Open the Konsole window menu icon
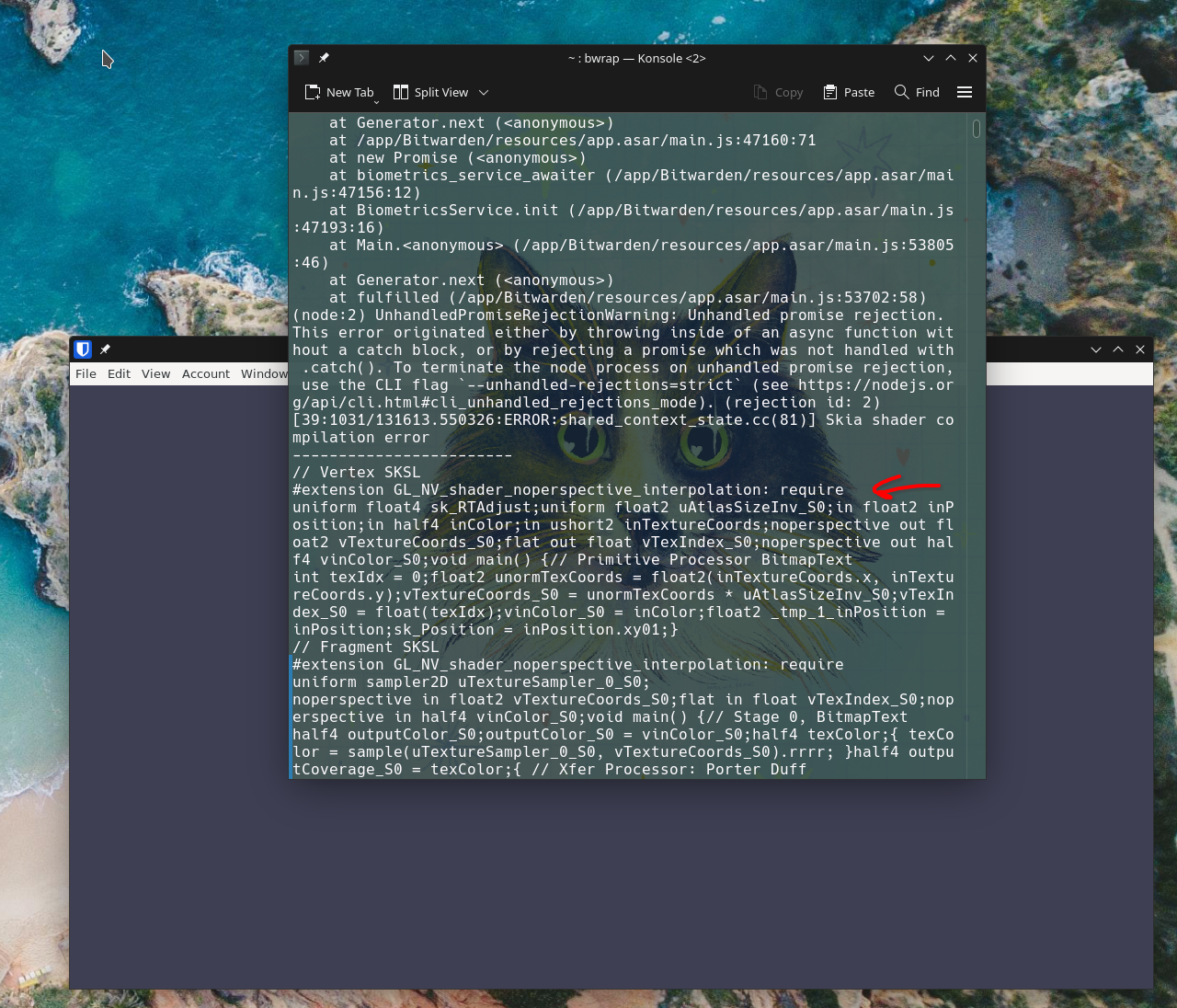This screenshot has width=1177, height=1008. (302, 58)
